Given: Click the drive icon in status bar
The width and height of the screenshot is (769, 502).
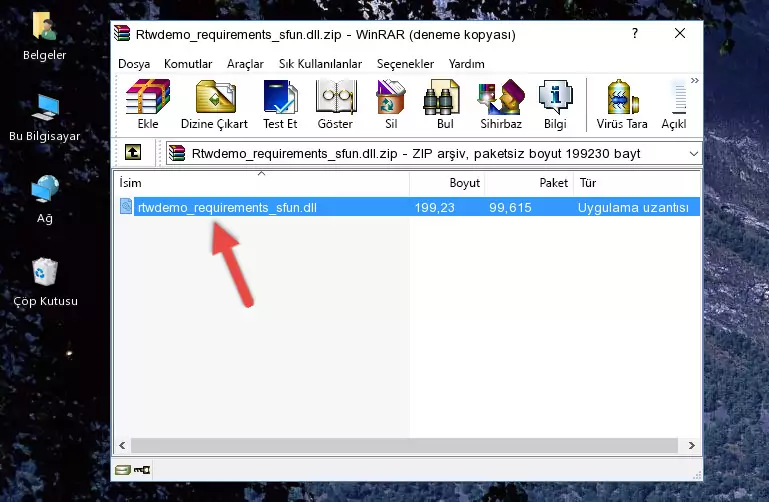Looking at the screenshot, I should point(123,470).
